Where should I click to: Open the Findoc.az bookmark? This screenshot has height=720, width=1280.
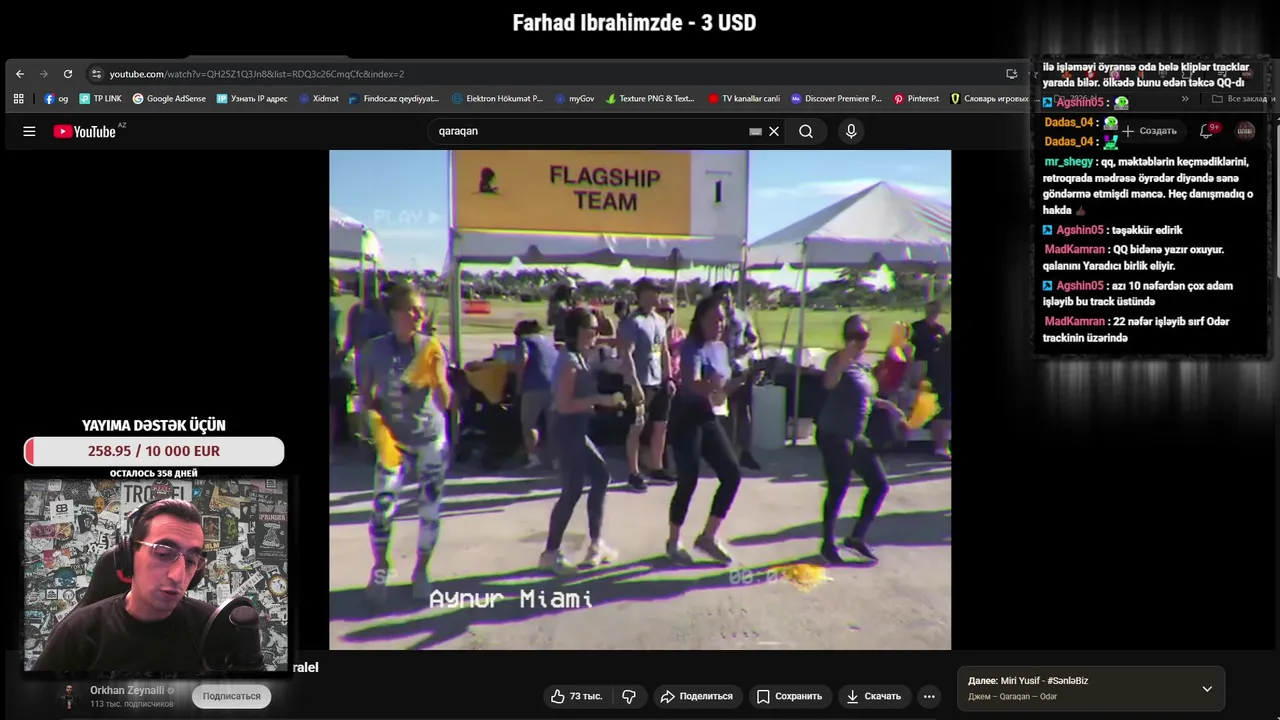click(394, 99)
